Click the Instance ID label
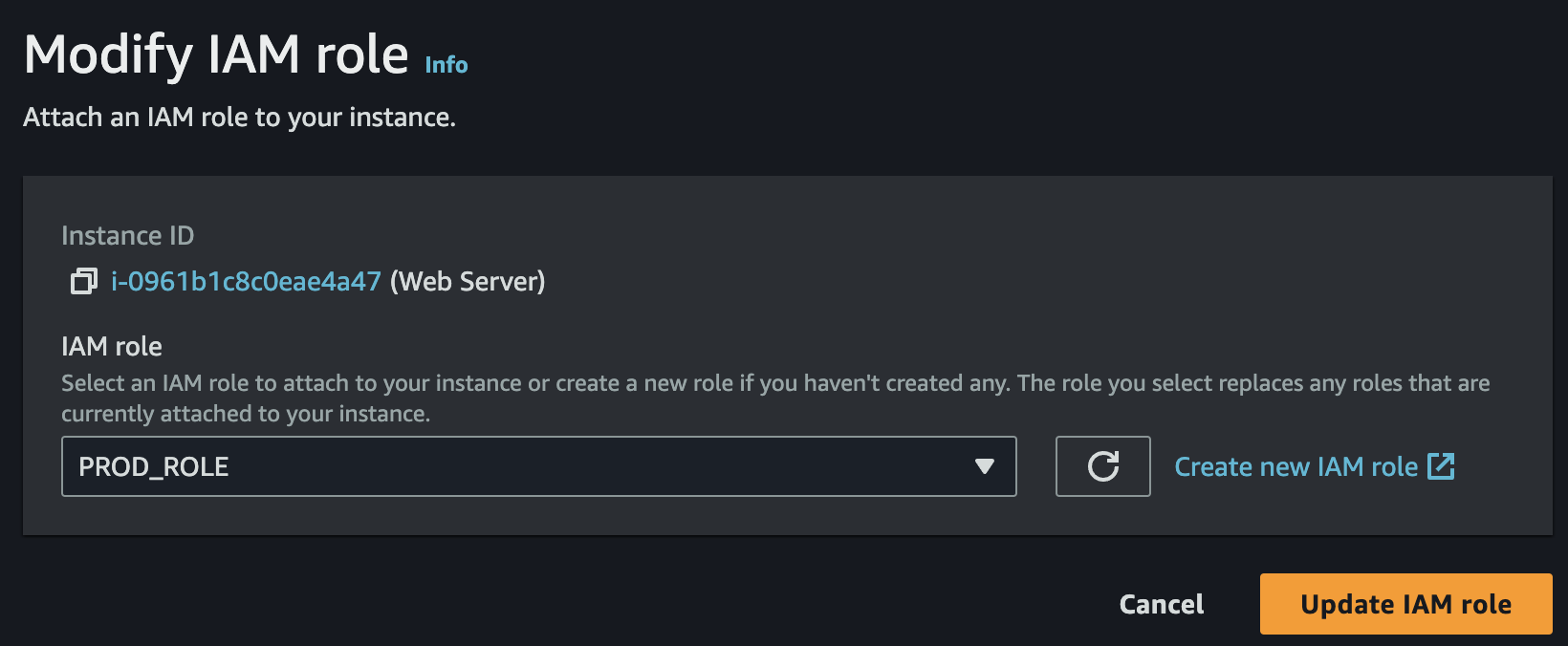1568x646 pixels. [127, 235]
